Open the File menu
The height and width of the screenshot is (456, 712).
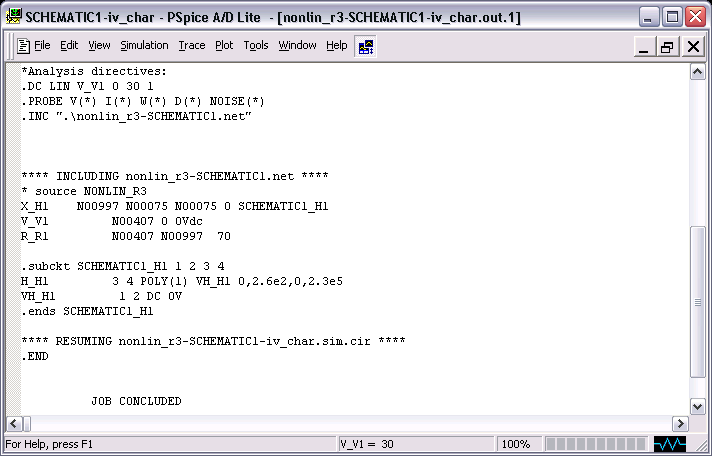tap(42, 46)
